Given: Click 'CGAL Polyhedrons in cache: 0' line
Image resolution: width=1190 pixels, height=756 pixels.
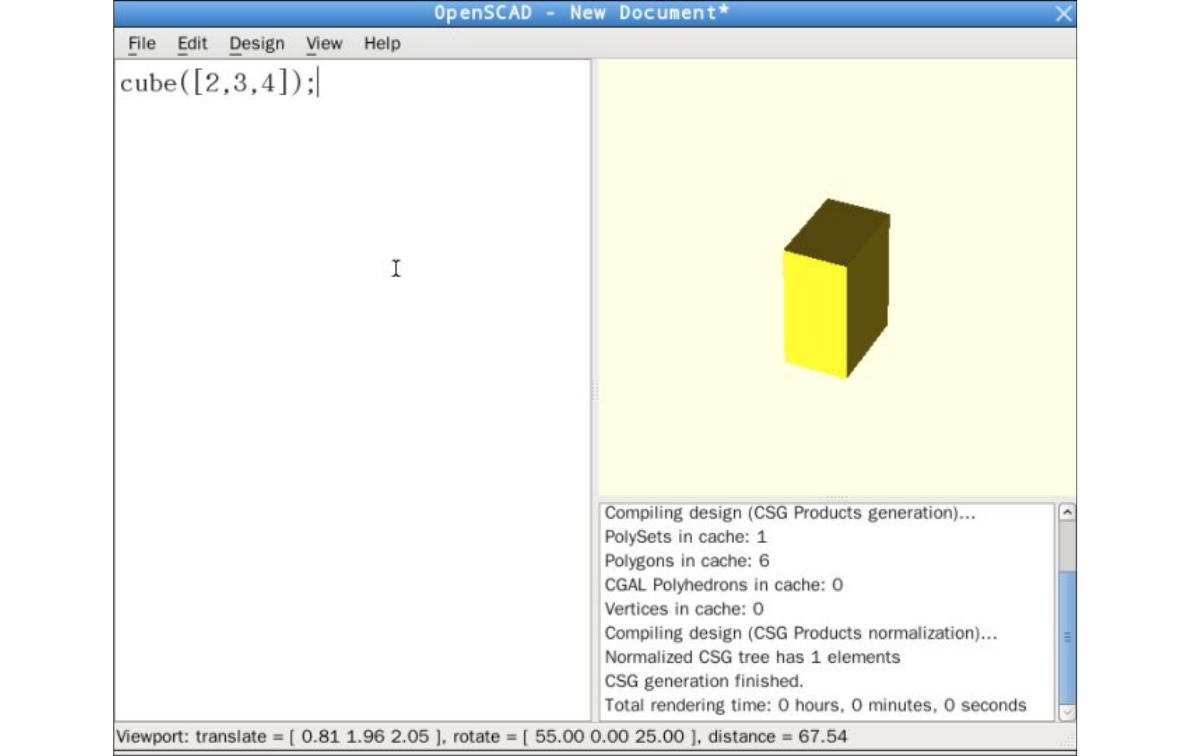Looking at the screenshot, I should [723, 585].
